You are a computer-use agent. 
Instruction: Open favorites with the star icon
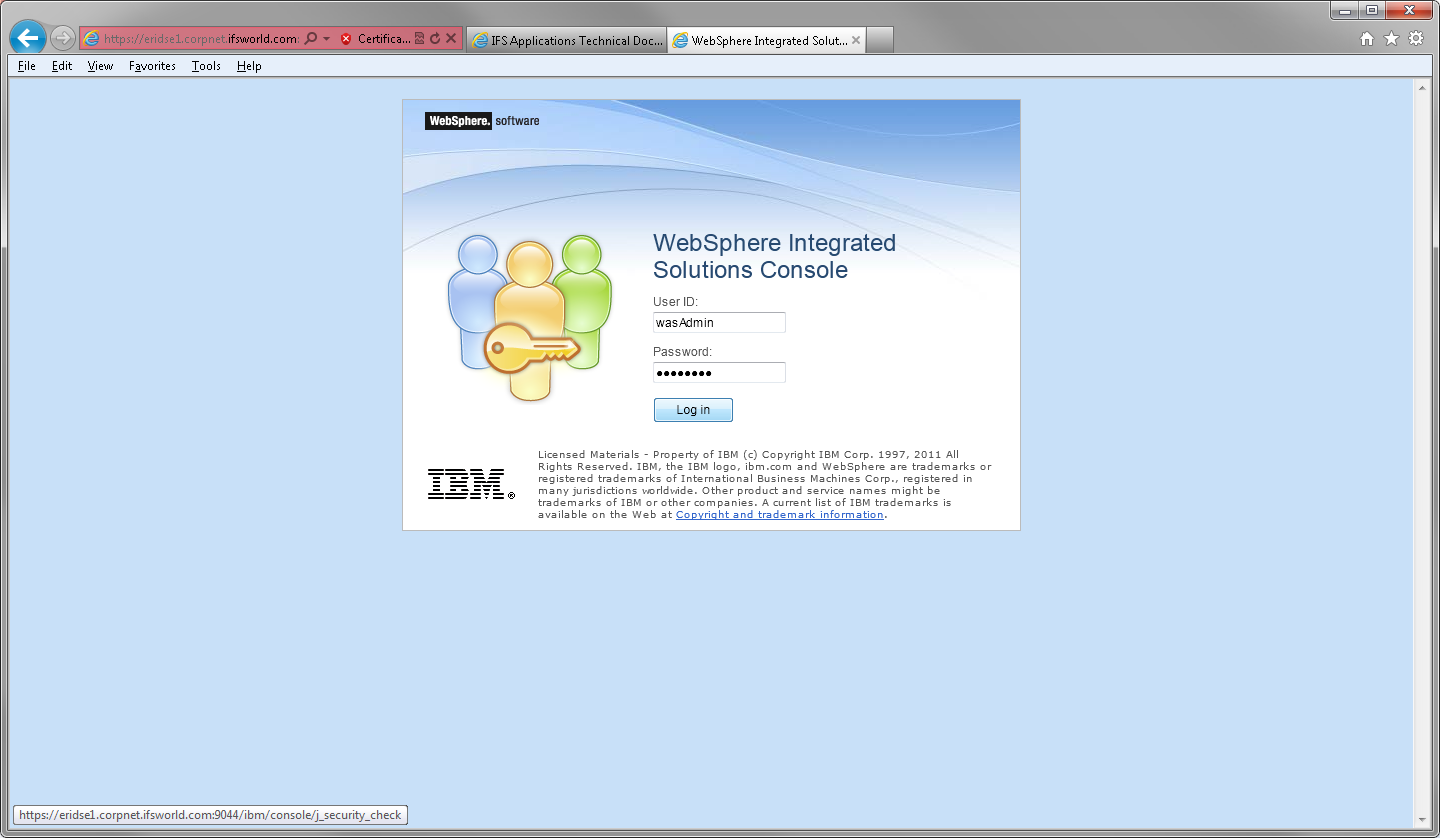point(1391,39)
